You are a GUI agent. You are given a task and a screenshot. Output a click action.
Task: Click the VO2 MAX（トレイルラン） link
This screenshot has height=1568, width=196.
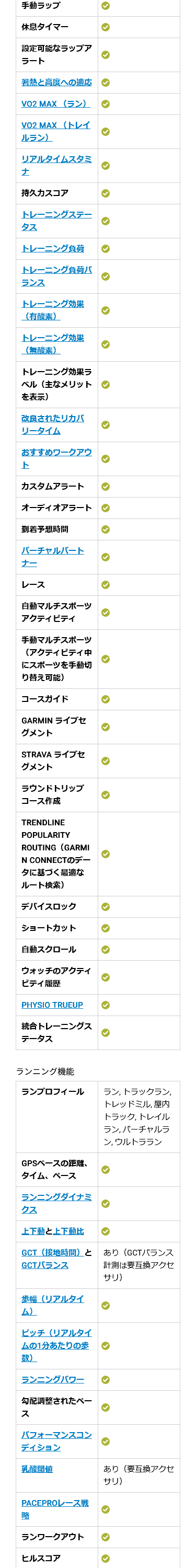(55, 132)
